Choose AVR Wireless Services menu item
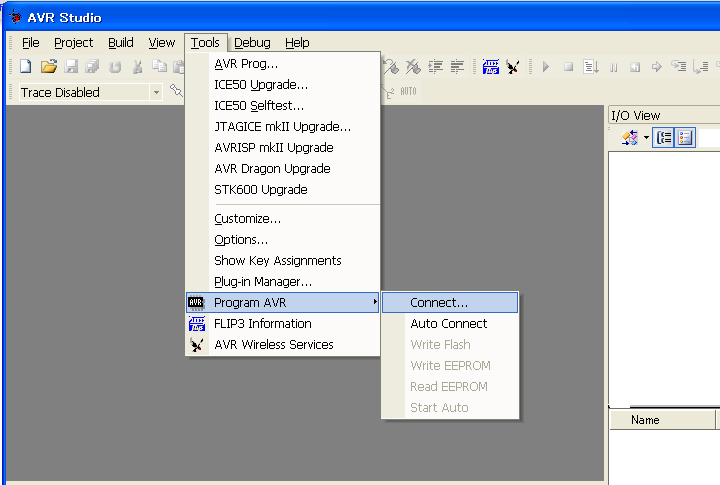Screen dimensions: 720x485 click(x=283, y=344)
